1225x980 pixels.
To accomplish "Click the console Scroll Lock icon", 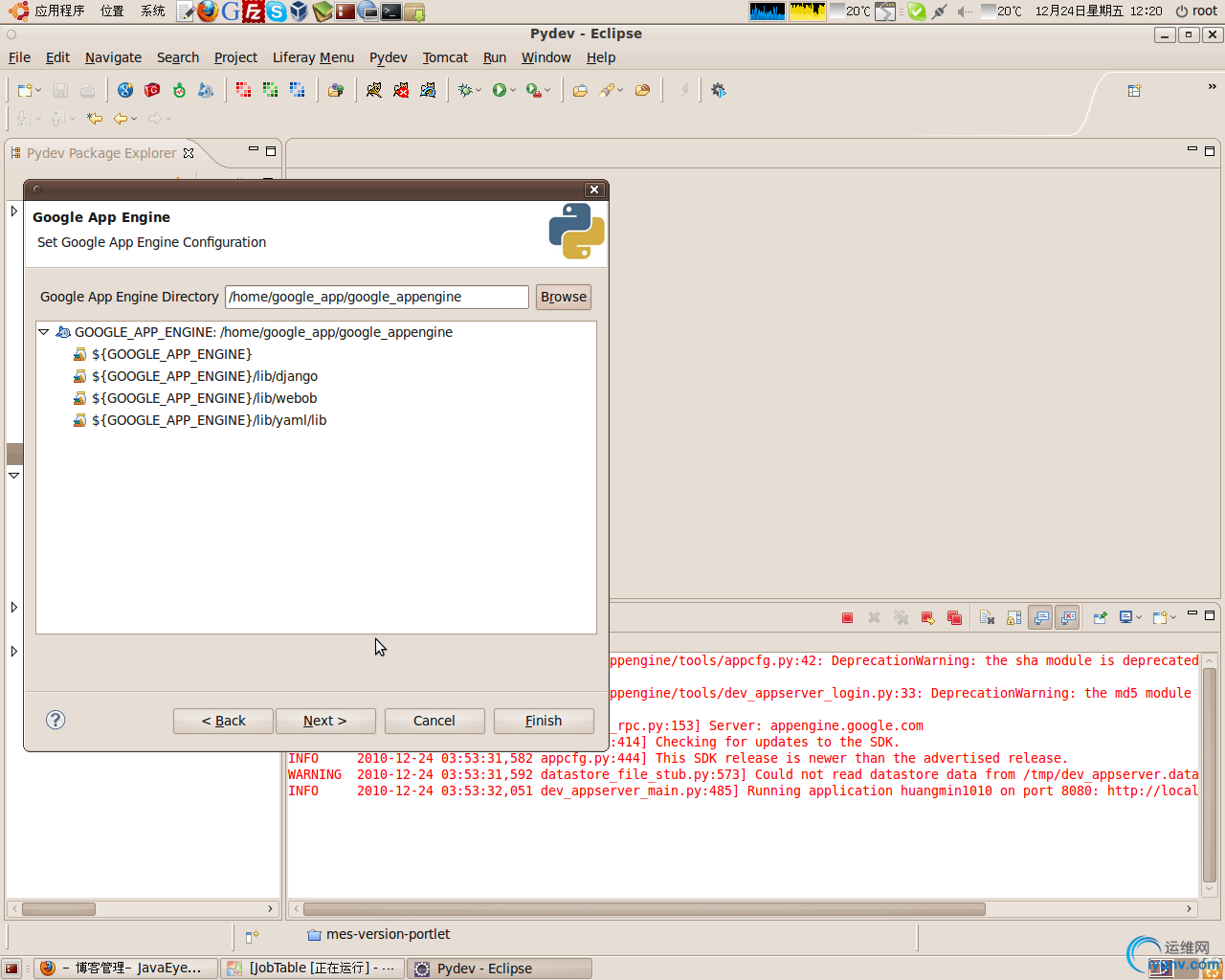I will [1013, 618].
